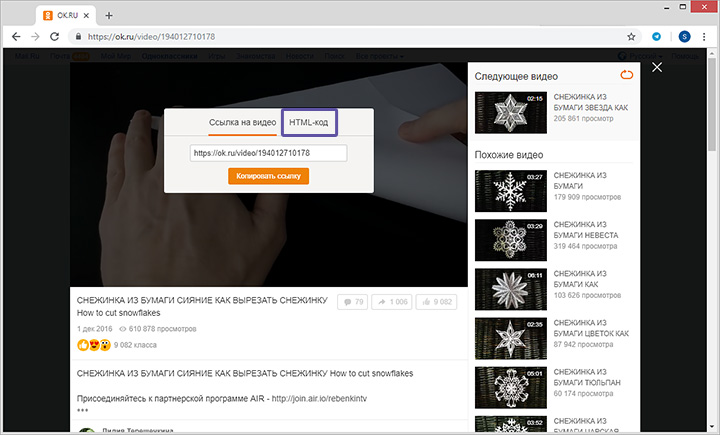The width and height of the screenshot is (720, 435).
Task: Open Поиск in the top navigation
Action: [x=334, y=56]
